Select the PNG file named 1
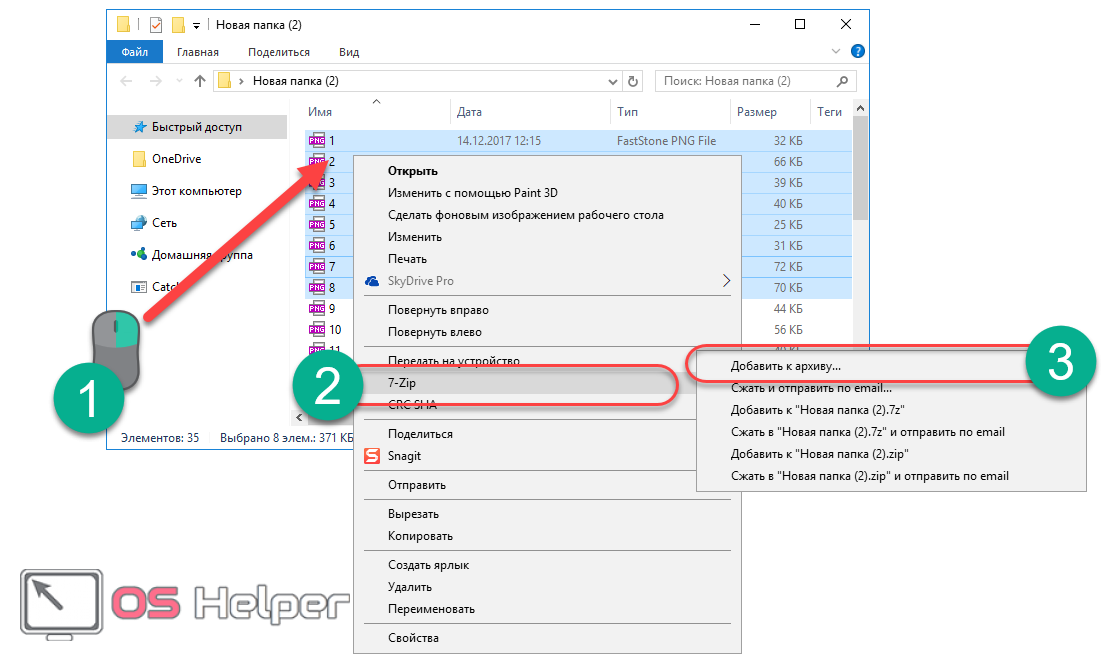The width and height of the screenshot is (1101, 662). 579,140
